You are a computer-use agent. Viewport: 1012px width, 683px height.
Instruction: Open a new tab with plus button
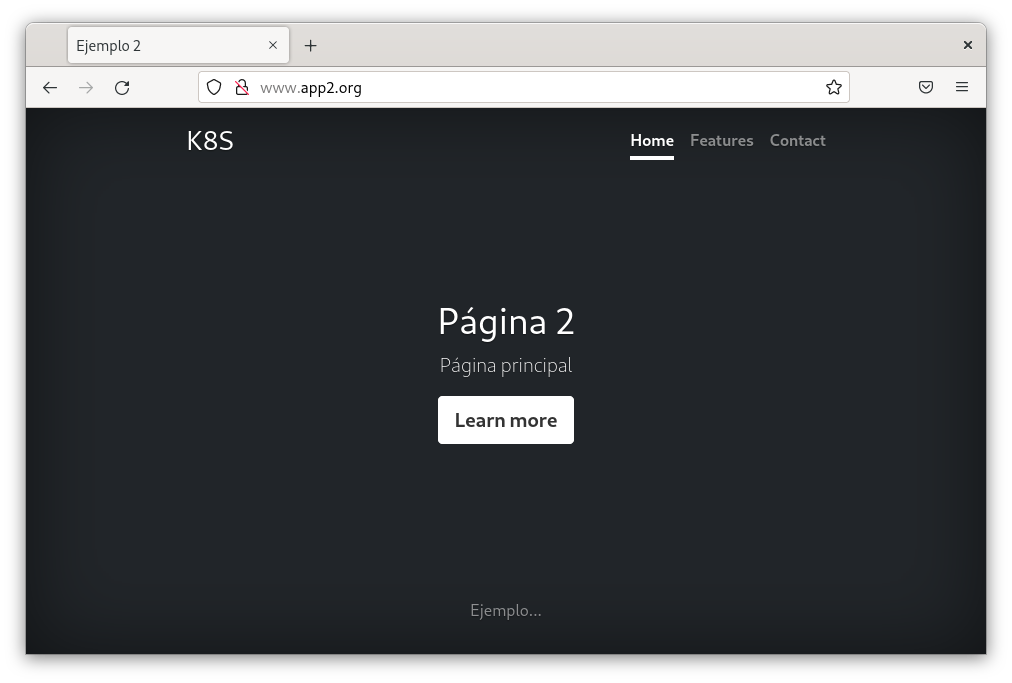click(x=311, y=46)
